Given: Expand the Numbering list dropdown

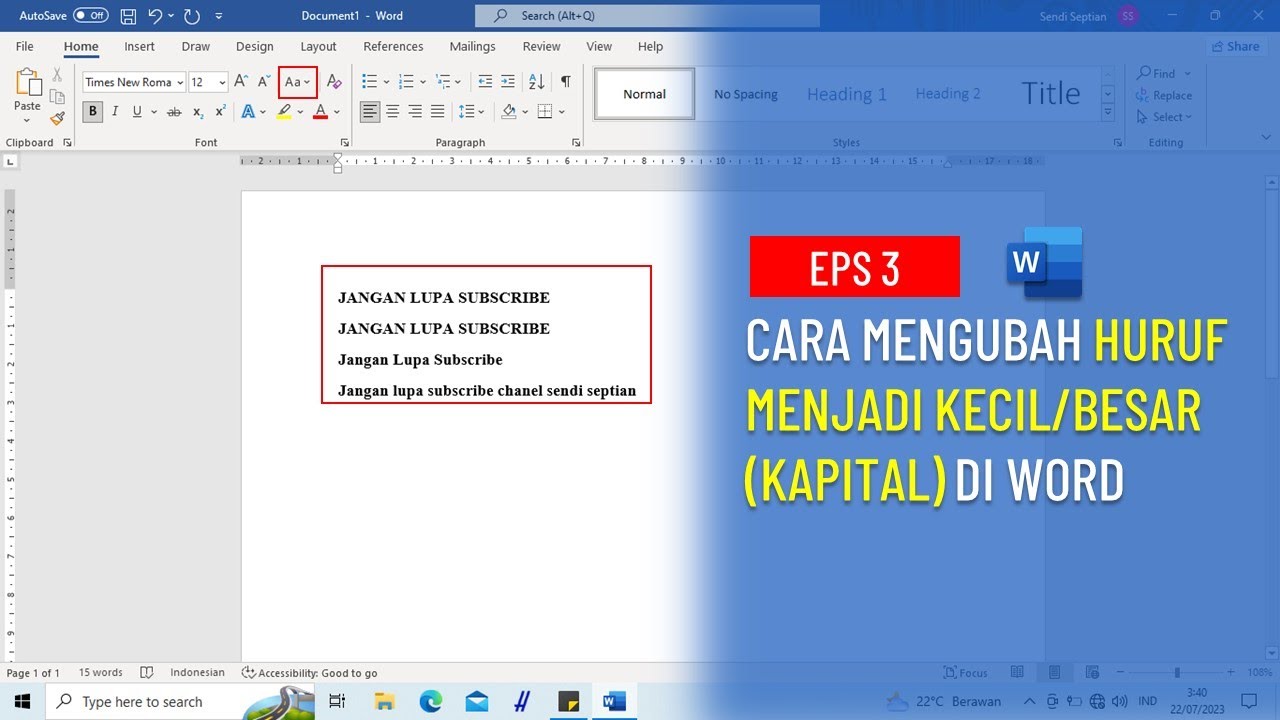Looking at the screenshot, I should pos(423,82).
